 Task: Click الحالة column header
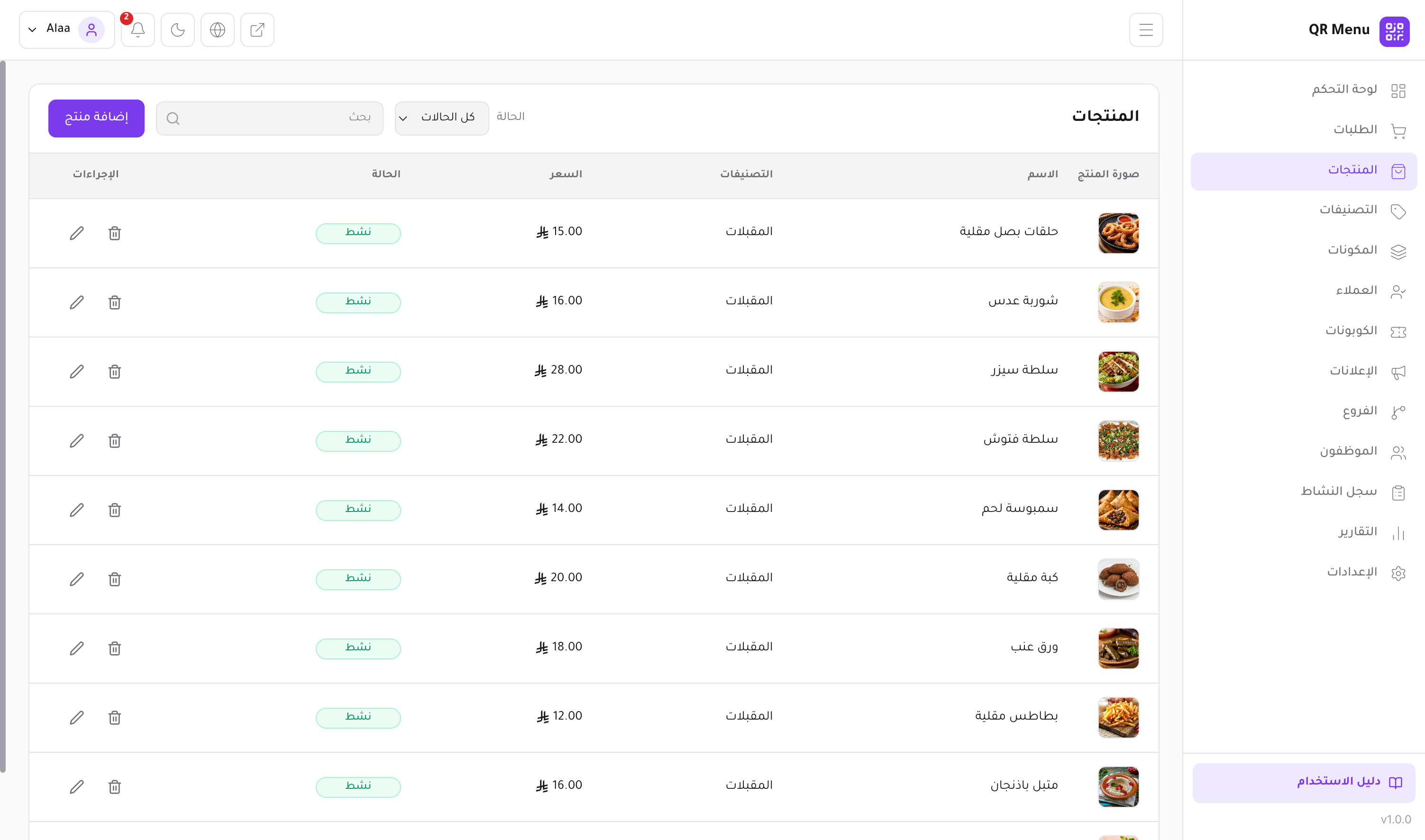click(386, 174)
